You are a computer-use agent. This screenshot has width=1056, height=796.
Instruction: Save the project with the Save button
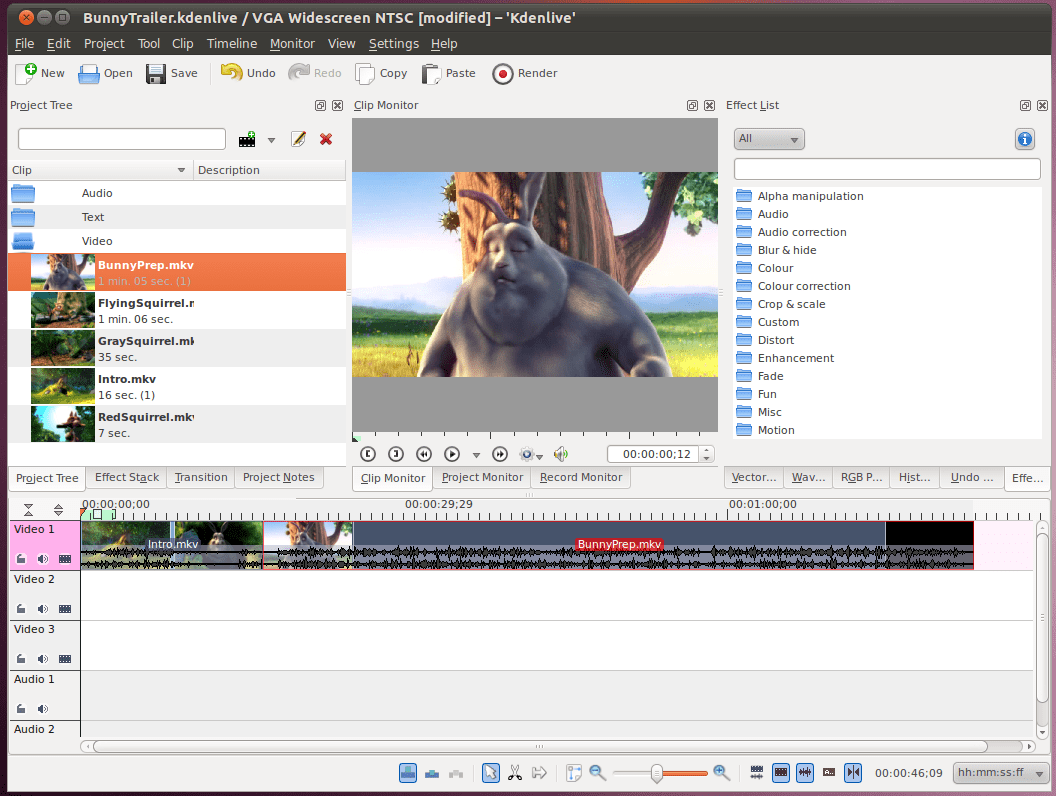click(x=172, y=73)
